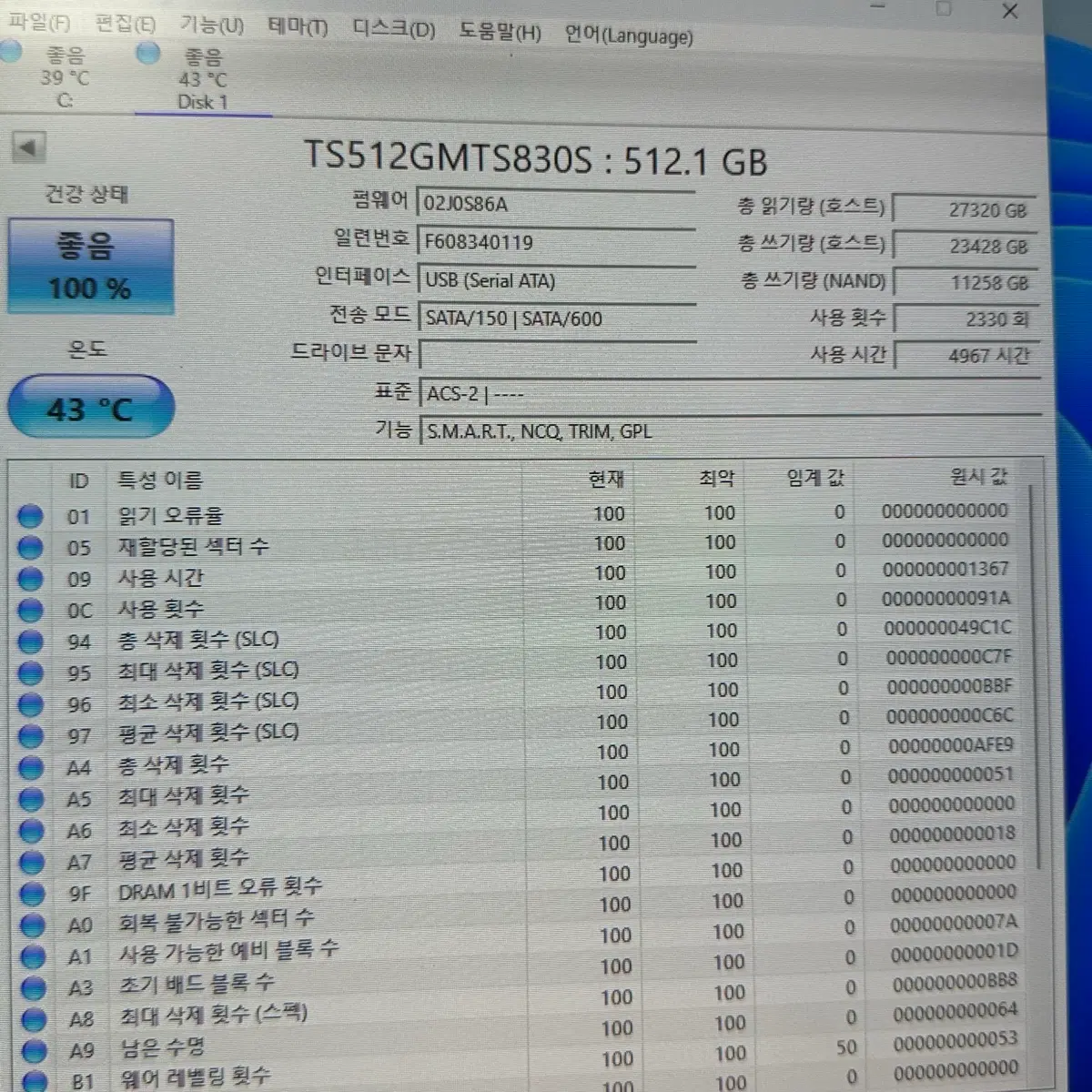The width and height of the screenshot is (1092, 1092).
Task: Click status icon for 96 최소 삭제 횟수 (SLC)
Action: [30, 705]
